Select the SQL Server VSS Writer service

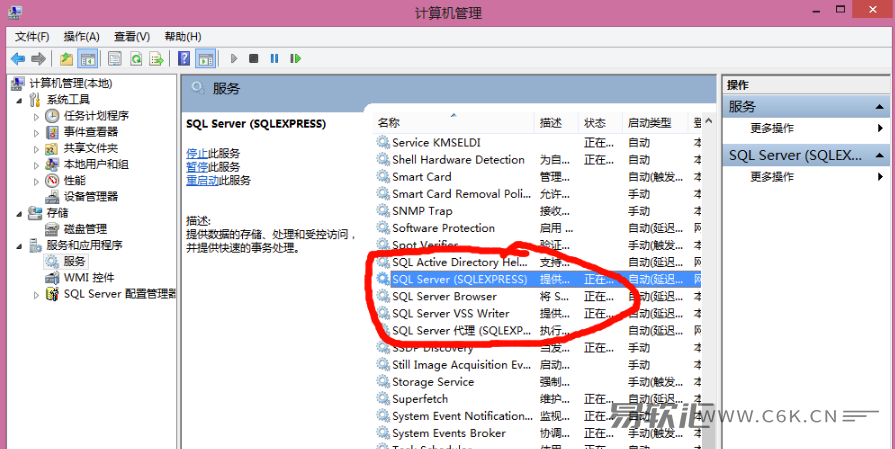[450, 314]
